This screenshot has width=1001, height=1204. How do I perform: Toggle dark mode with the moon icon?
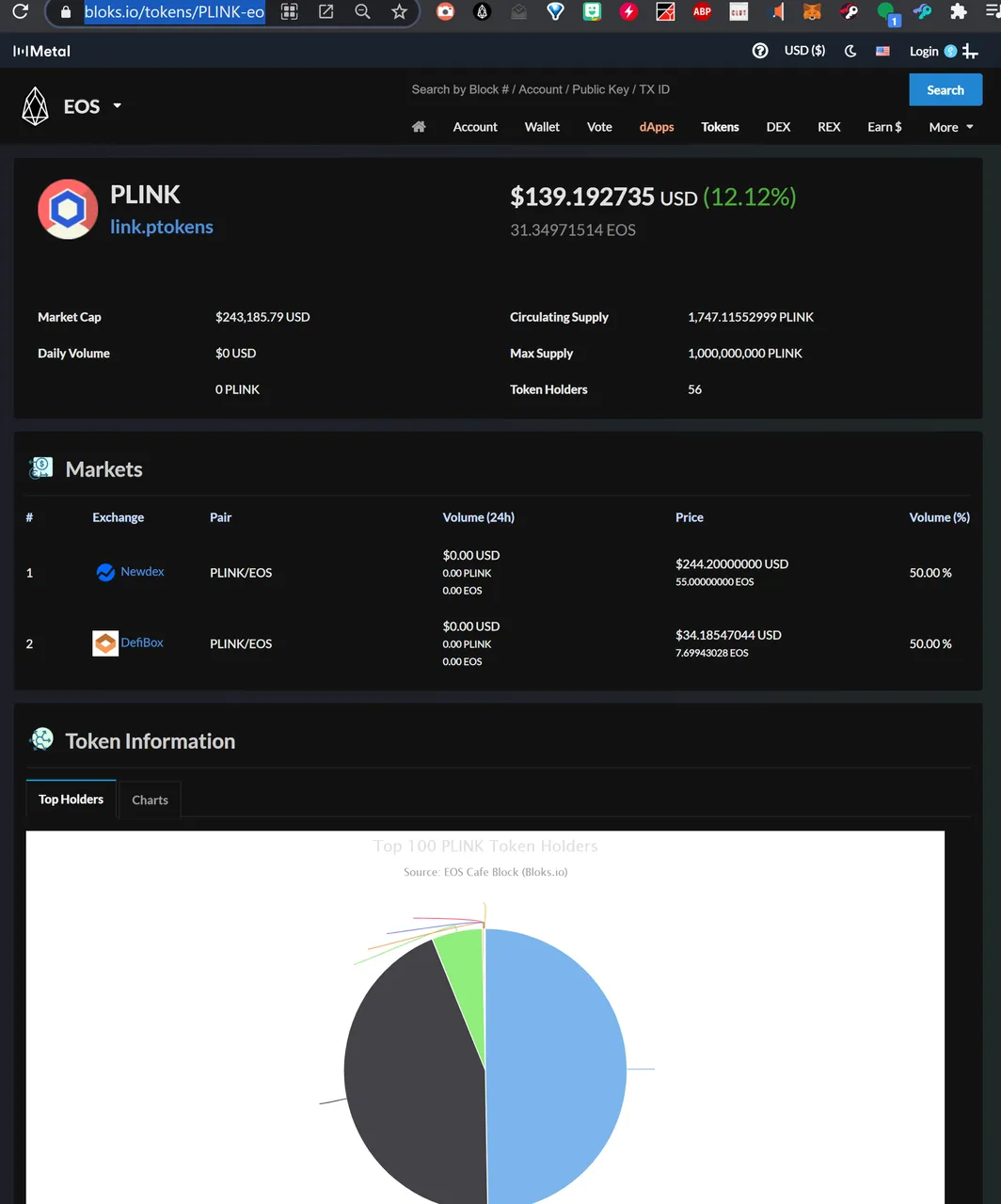(x=850, y=51)
